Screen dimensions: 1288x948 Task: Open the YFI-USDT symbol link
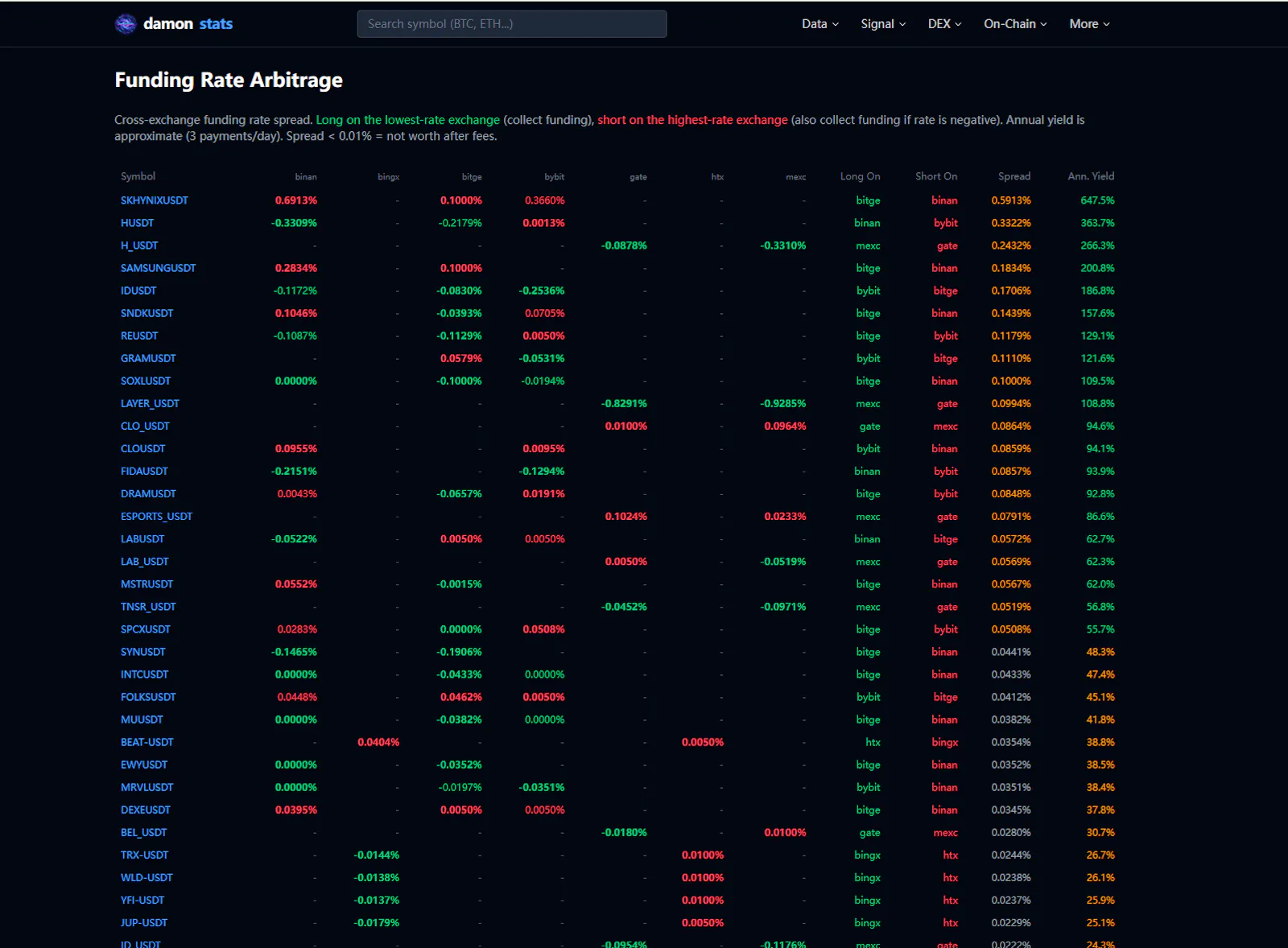pyautogui.click(x=142, y=899)
